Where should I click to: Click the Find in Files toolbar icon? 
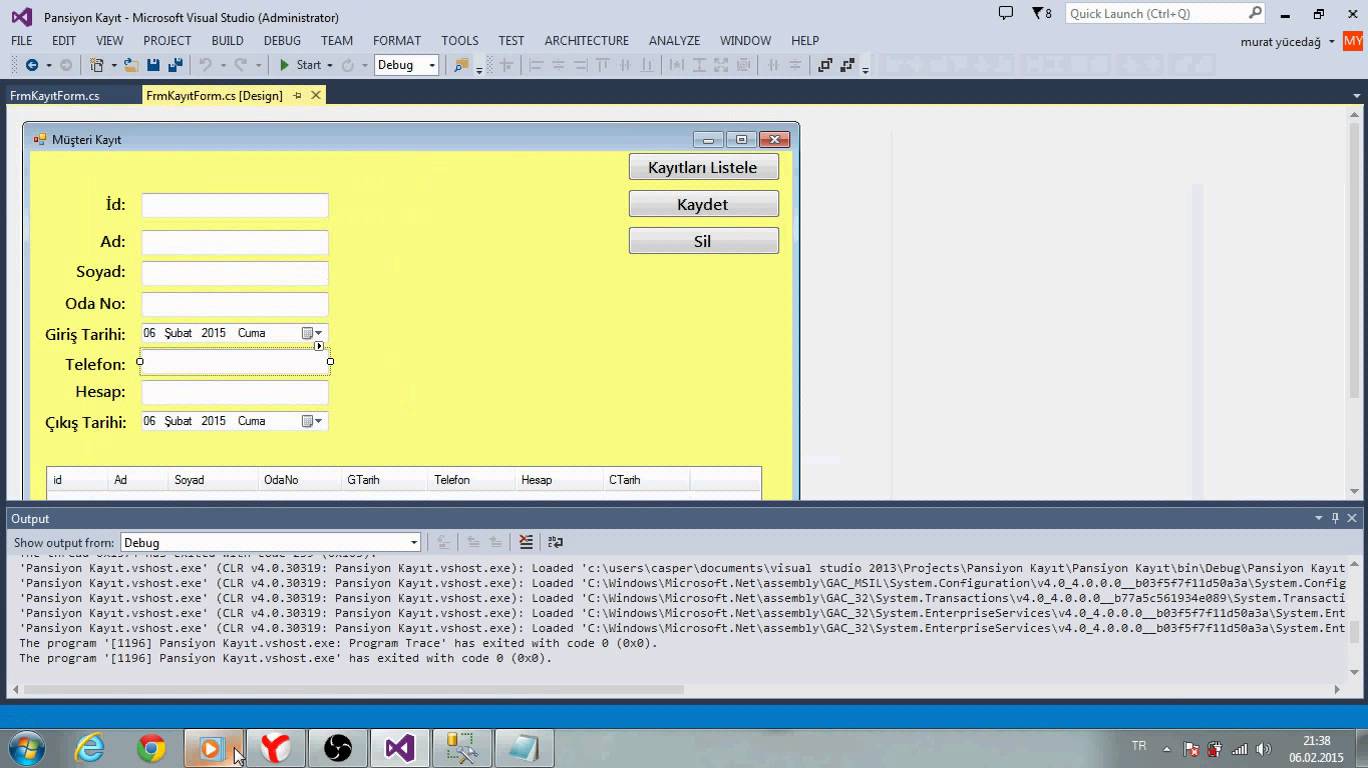click(461, 65)
